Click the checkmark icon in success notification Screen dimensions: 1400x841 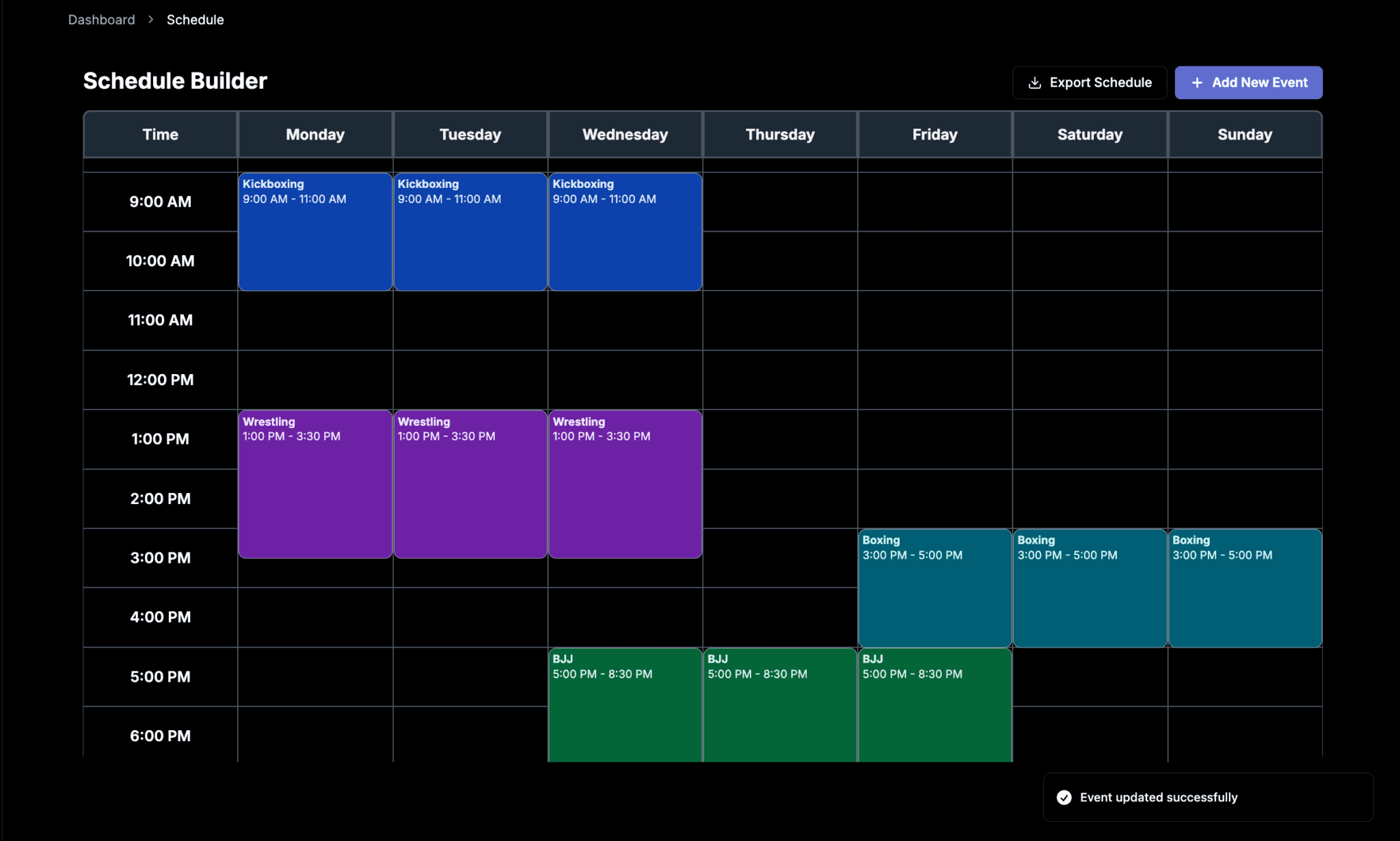click(x=1064, y=797)
